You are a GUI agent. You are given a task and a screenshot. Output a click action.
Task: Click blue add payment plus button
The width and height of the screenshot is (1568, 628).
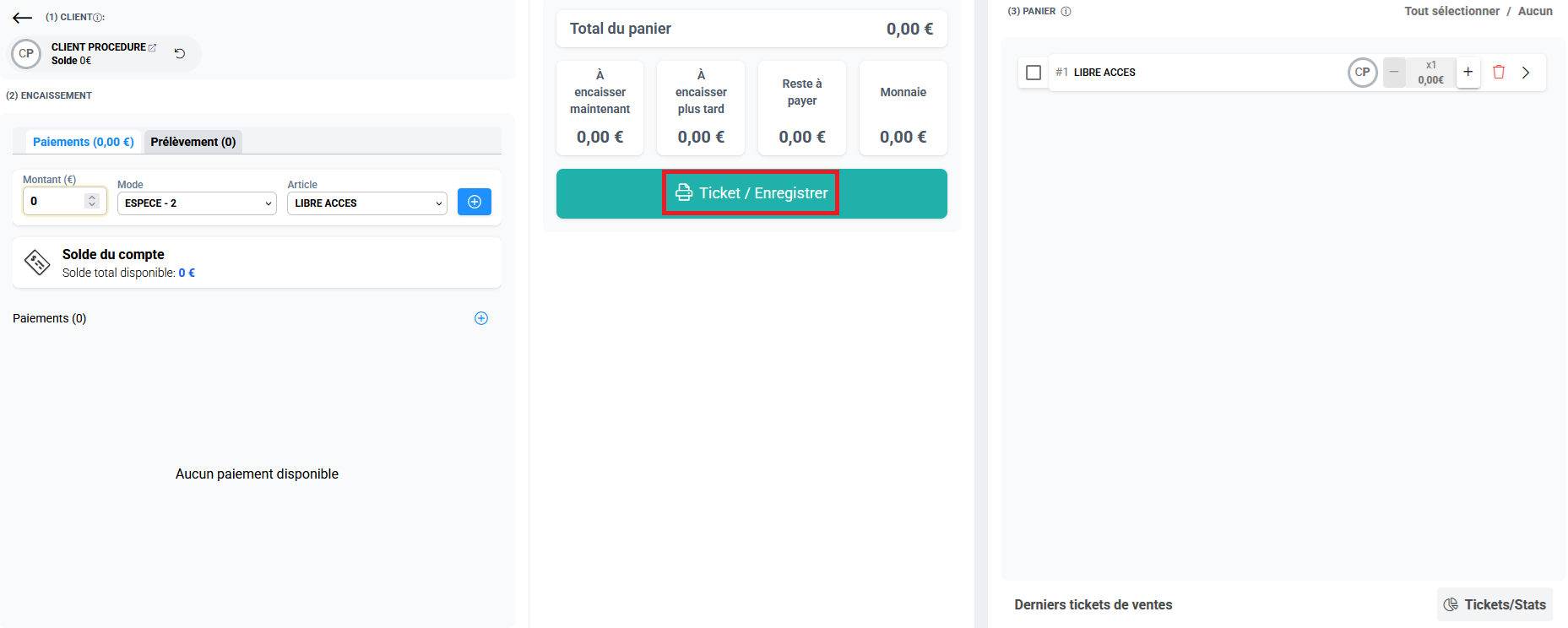pos(474,202)
